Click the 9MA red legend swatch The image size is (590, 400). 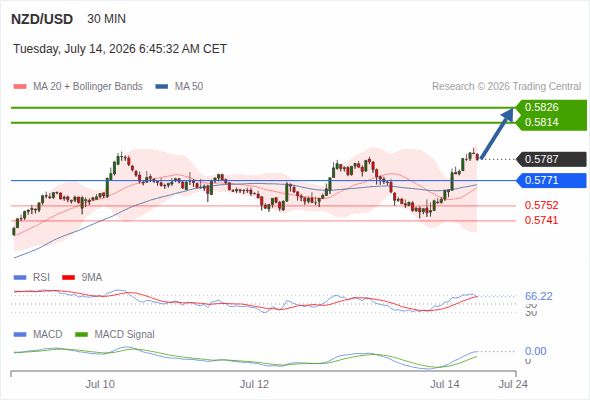(68, 278)
